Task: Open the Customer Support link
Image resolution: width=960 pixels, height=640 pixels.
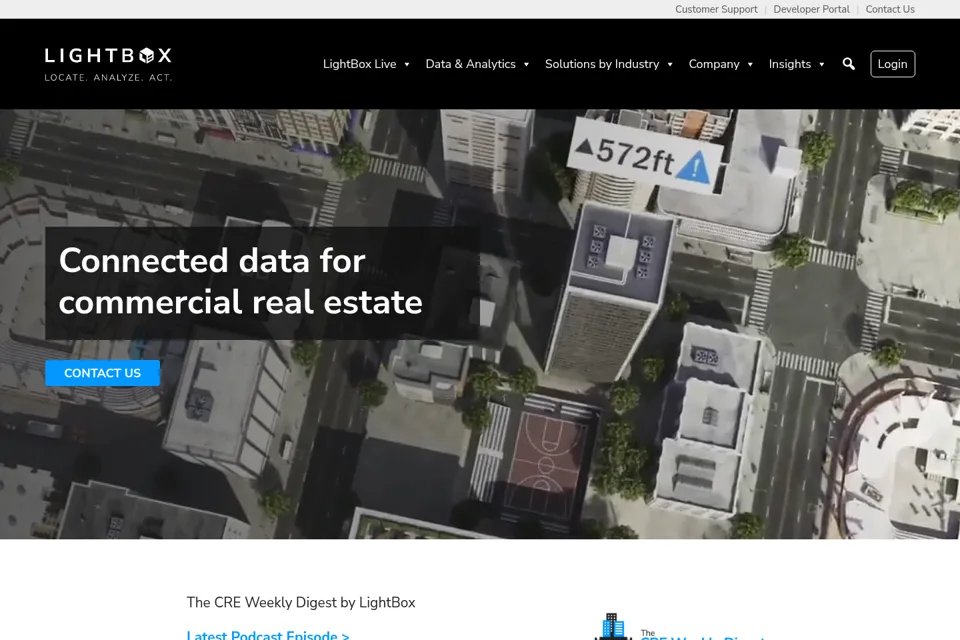Action: [716, 9]
